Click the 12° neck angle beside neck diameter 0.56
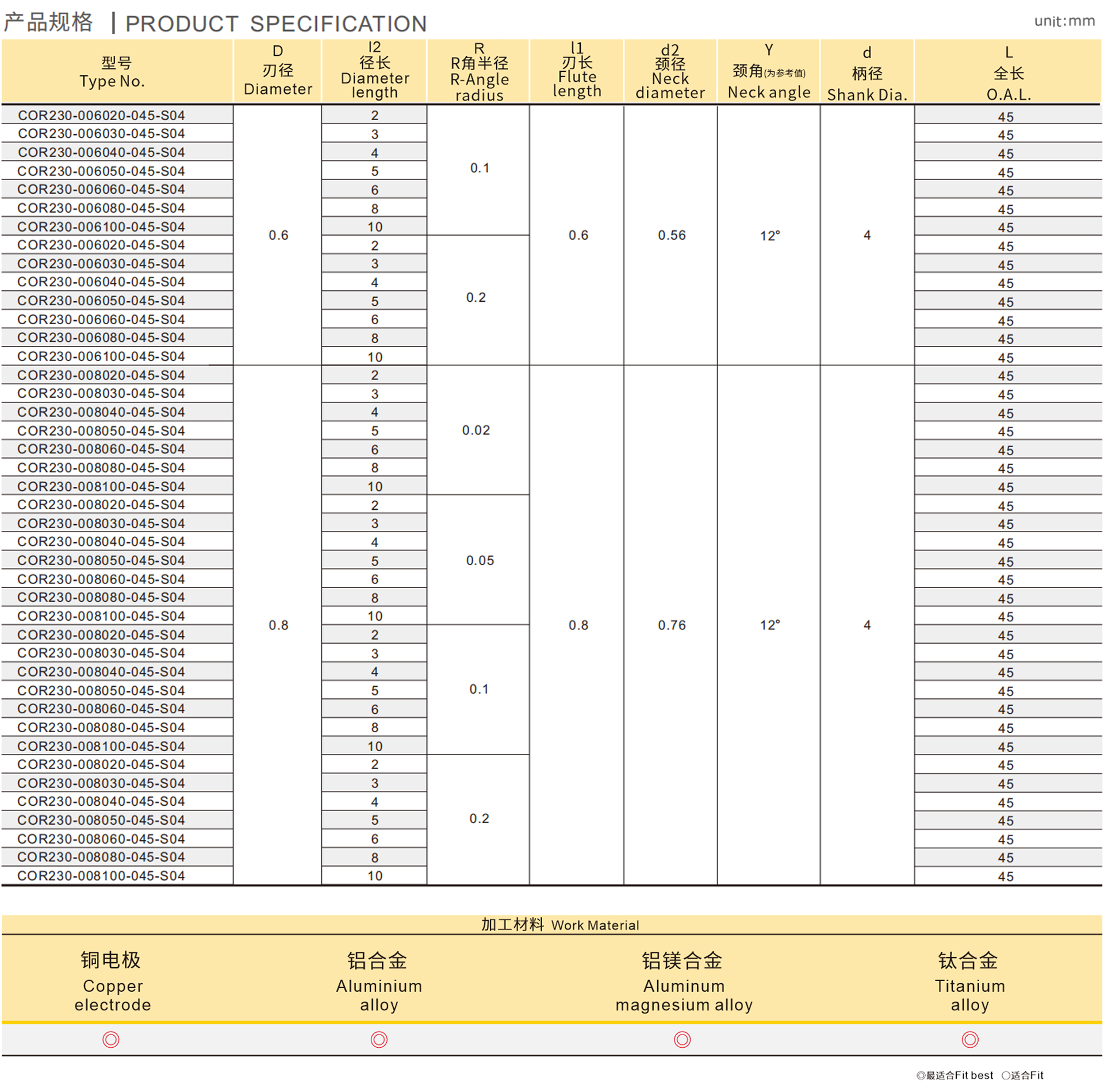1104x1092 pixels. pyautogui.click(x=770, y=236)
